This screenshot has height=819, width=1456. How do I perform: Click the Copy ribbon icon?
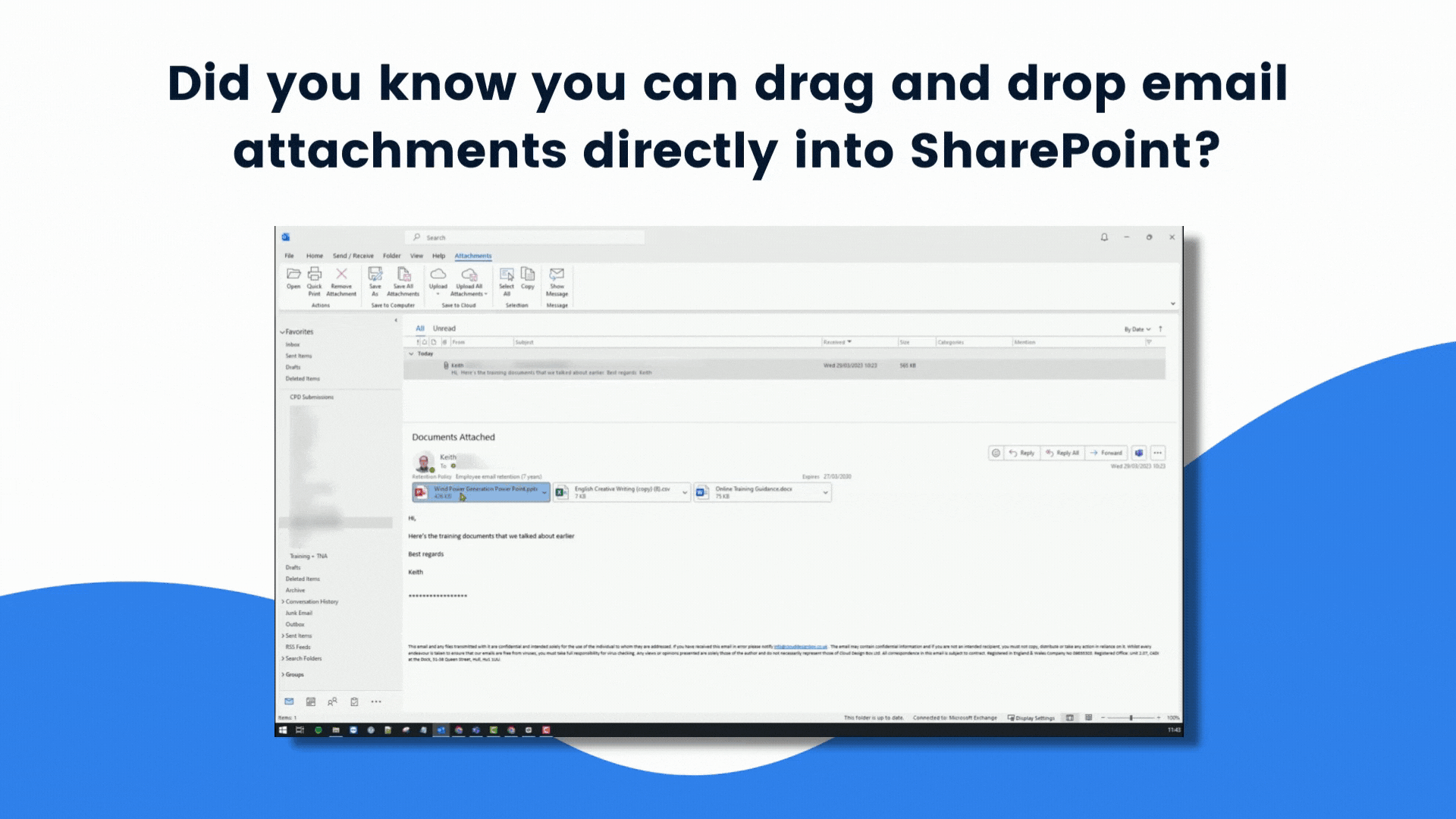(528, 278)
